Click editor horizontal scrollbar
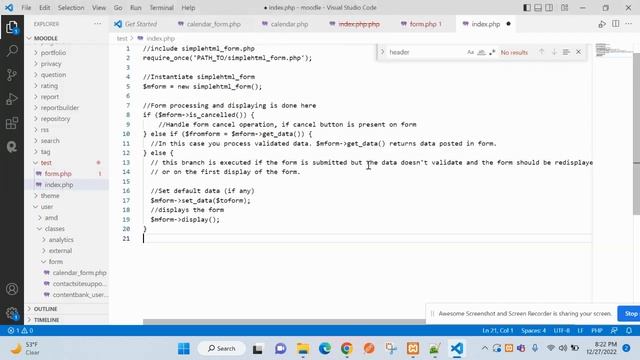Viewport: 640px width, 360px height. coord(284,322)
